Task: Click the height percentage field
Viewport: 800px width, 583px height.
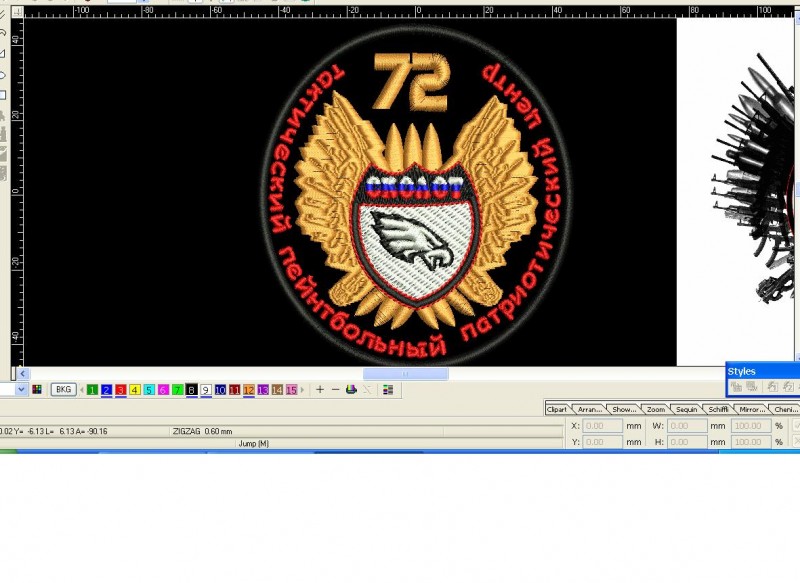Action: 751,442
